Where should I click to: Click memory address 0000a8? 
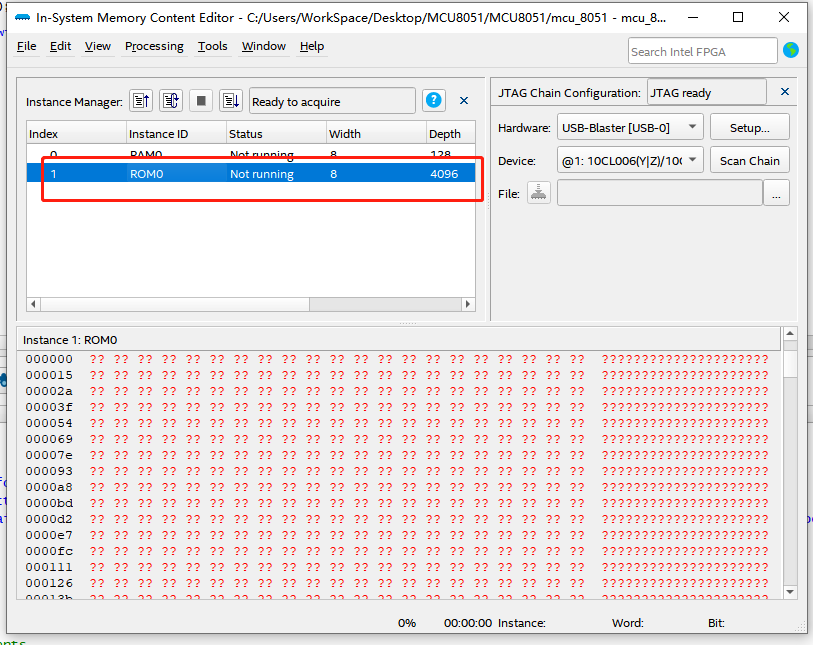[x=49, y=487]
